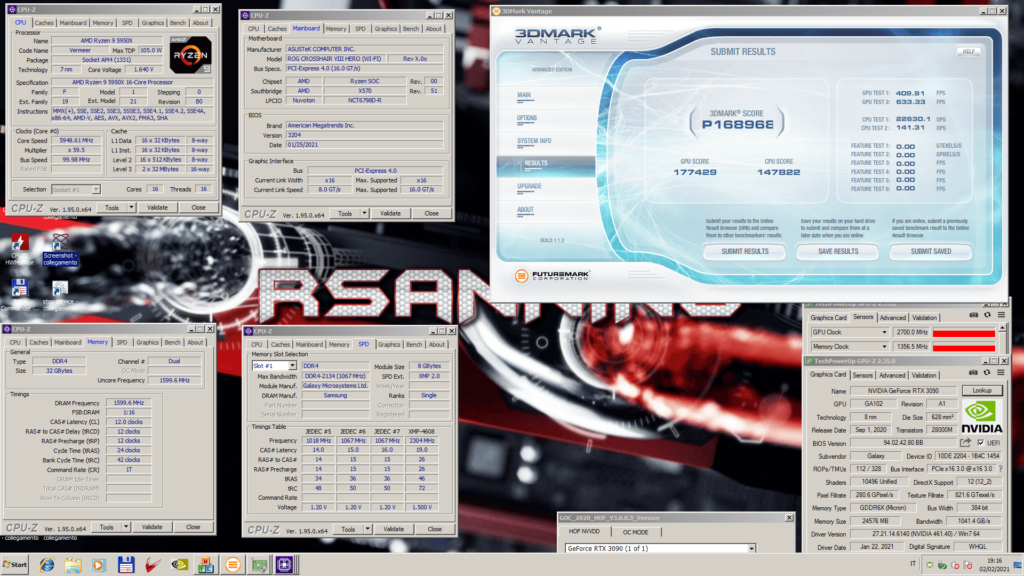The height and width of the screenshot is (576, 1024).
Task: Switch to the GPU-Z graphics card taskbar button
Action: pos(259,565)
